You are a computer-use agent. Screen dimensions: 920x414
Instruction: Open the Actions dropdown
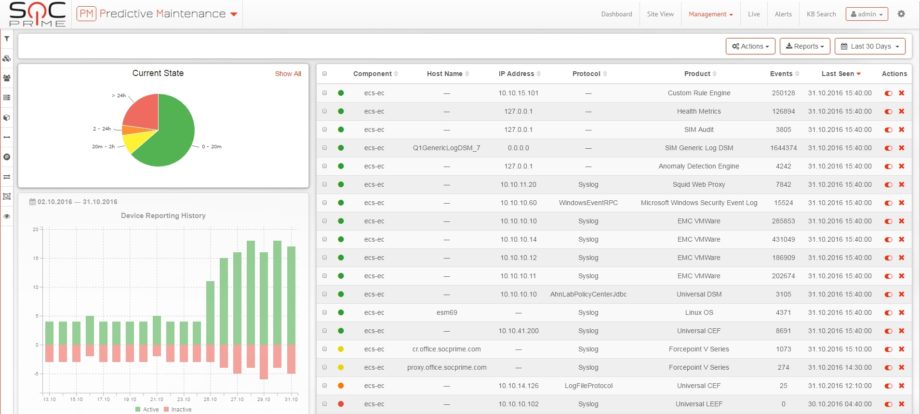[750, 46]
